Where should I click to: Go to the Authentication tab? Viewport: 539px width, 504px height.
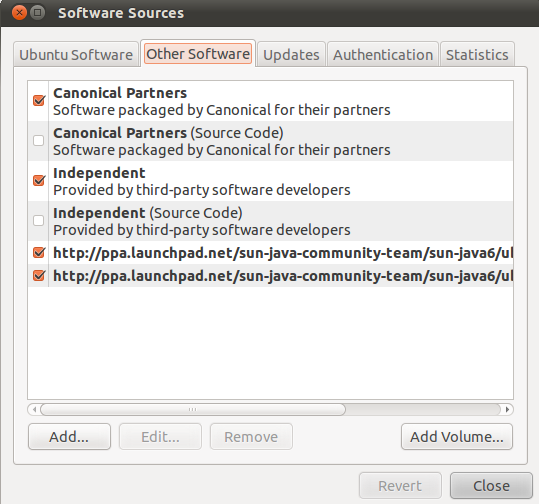383,55
